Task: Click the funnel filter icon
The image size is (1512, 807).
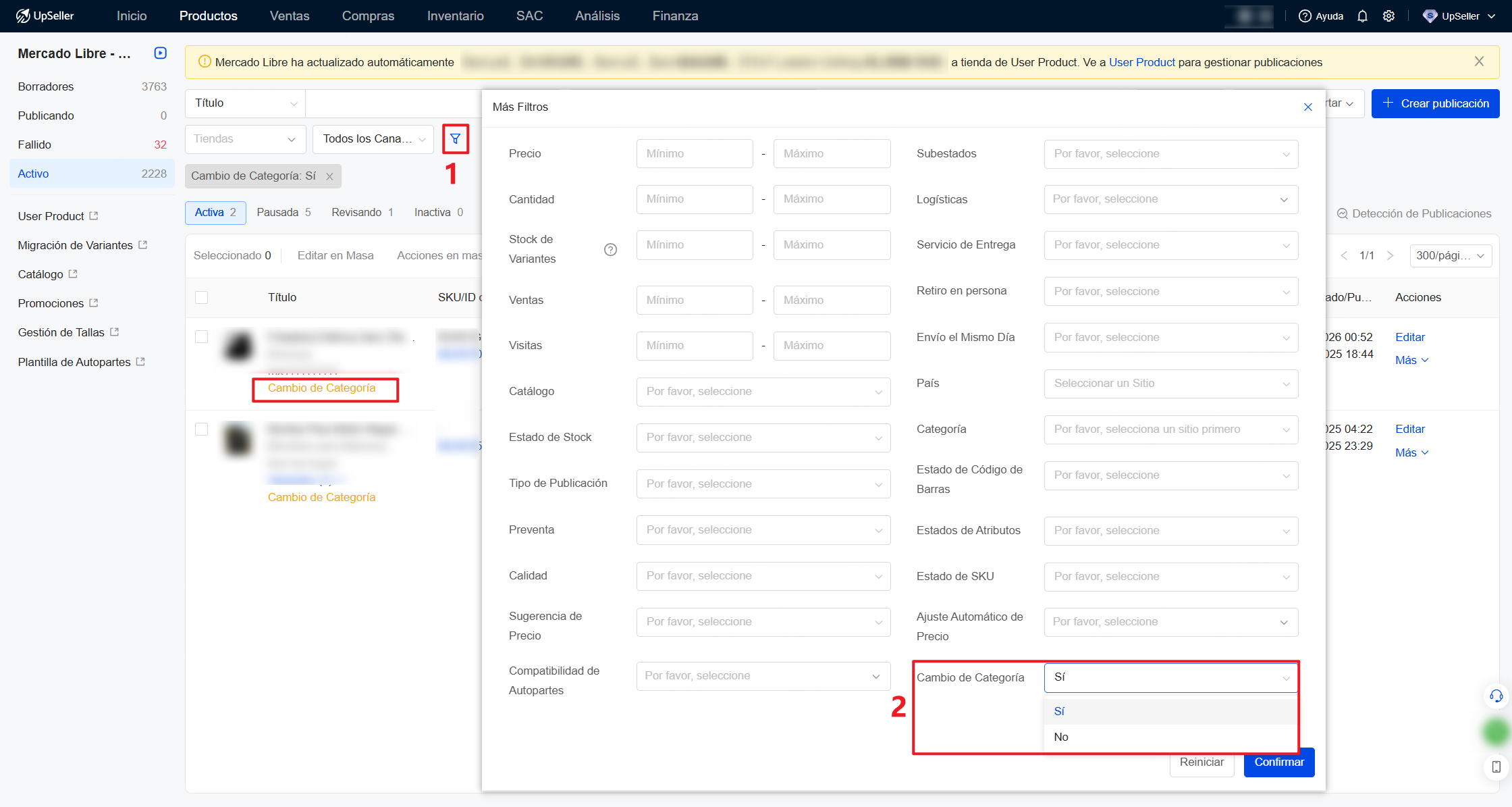Action: tap(456, 138)
